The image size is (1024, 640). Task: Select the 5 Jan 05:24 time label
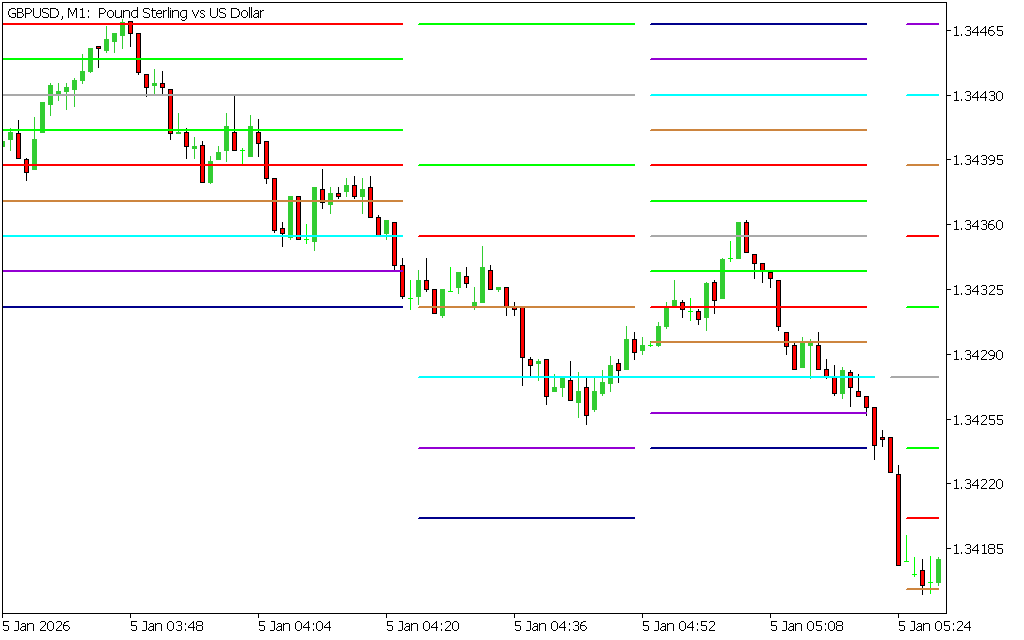(935, 627)
